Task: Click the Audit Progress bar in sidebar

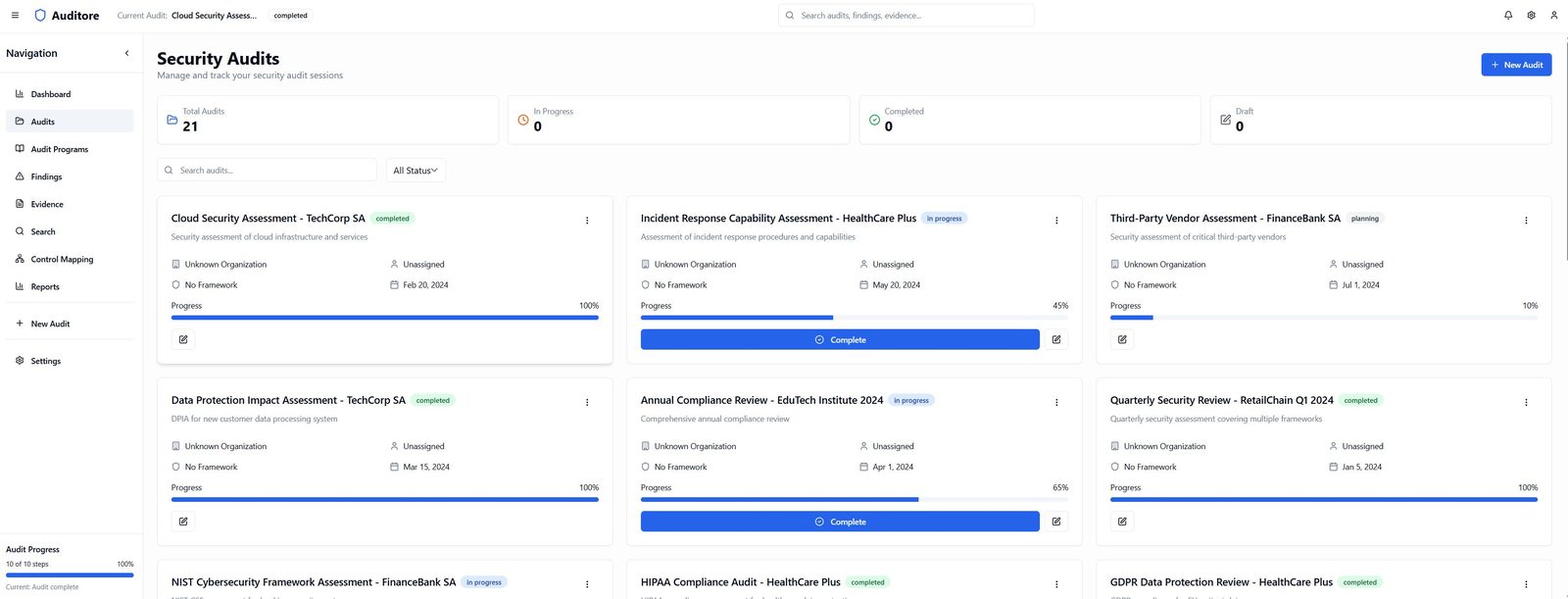Action: pos(70,575)
